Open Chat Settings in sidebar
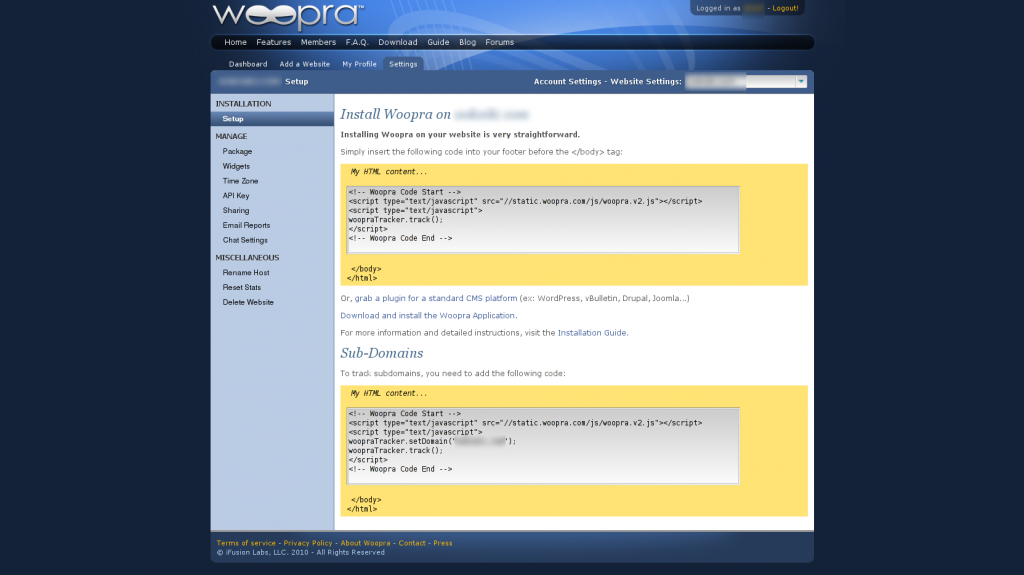 click(x=245, y=240)
